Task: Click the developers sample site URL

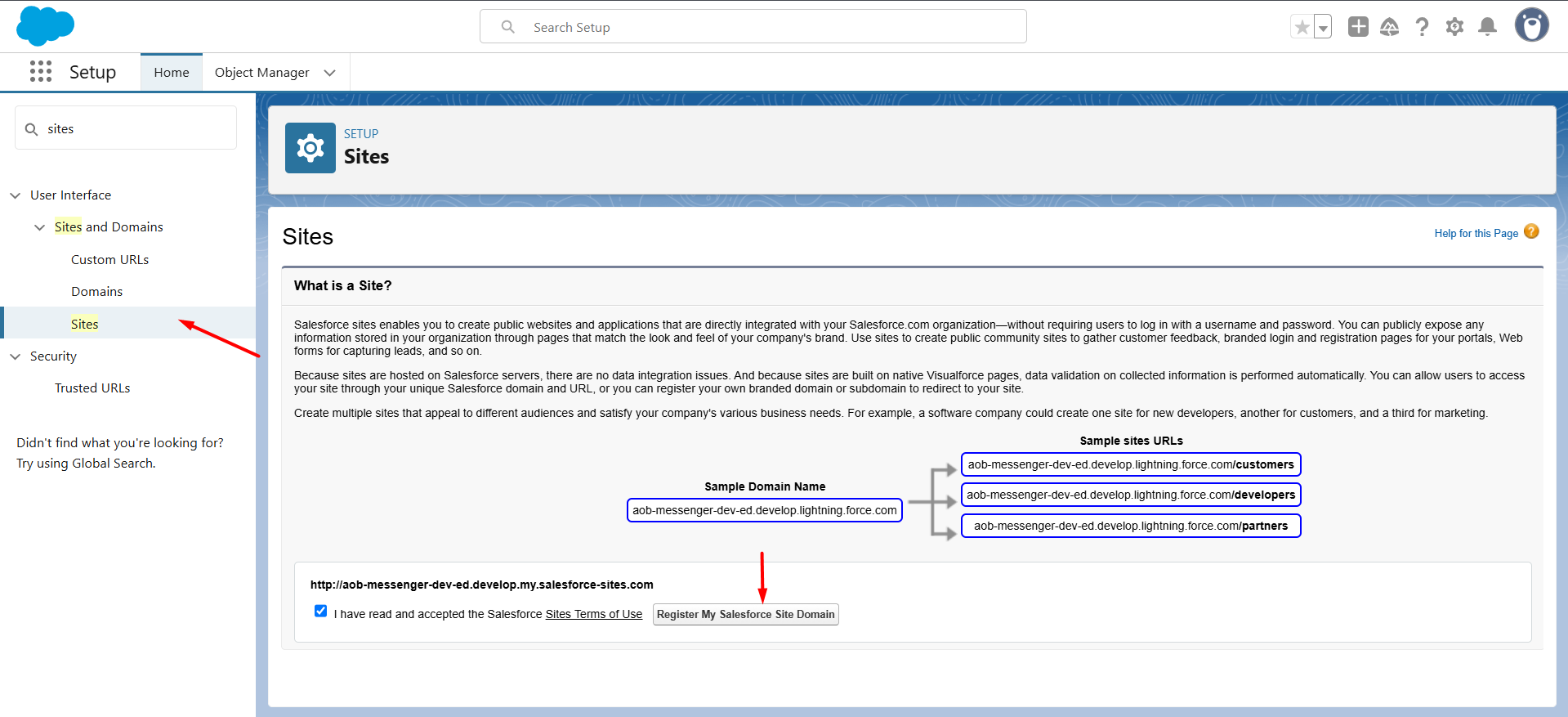Action: (1131, 495)
